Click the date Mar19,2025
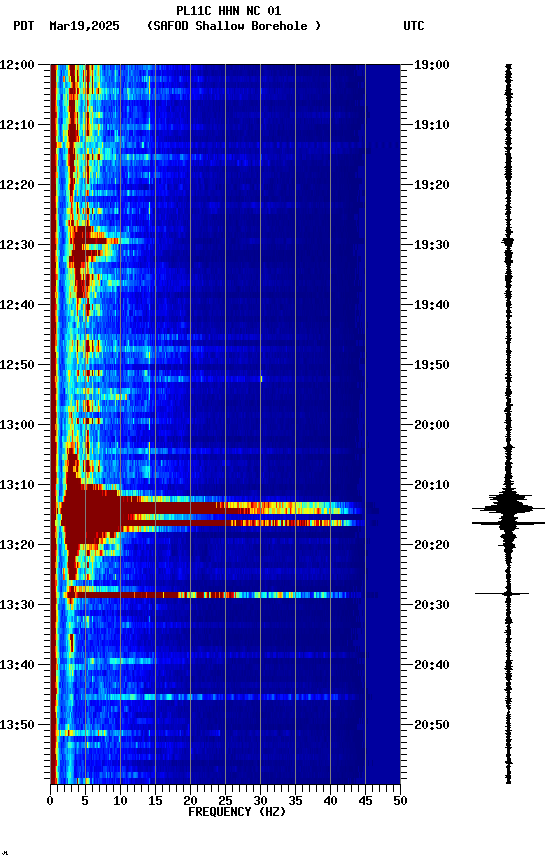 [84, 26]
